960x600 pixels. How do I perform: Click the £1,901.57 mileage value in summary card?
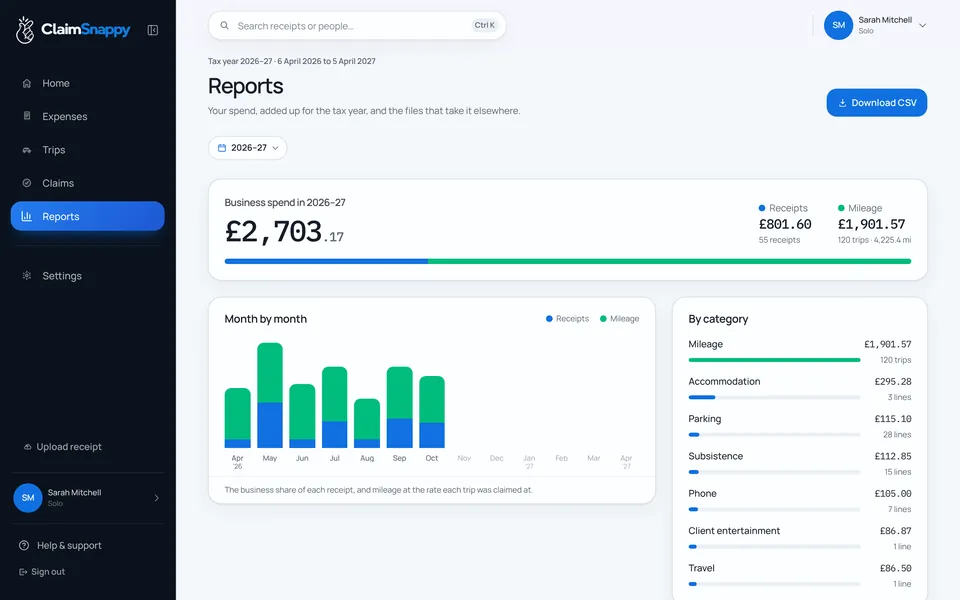871,224
